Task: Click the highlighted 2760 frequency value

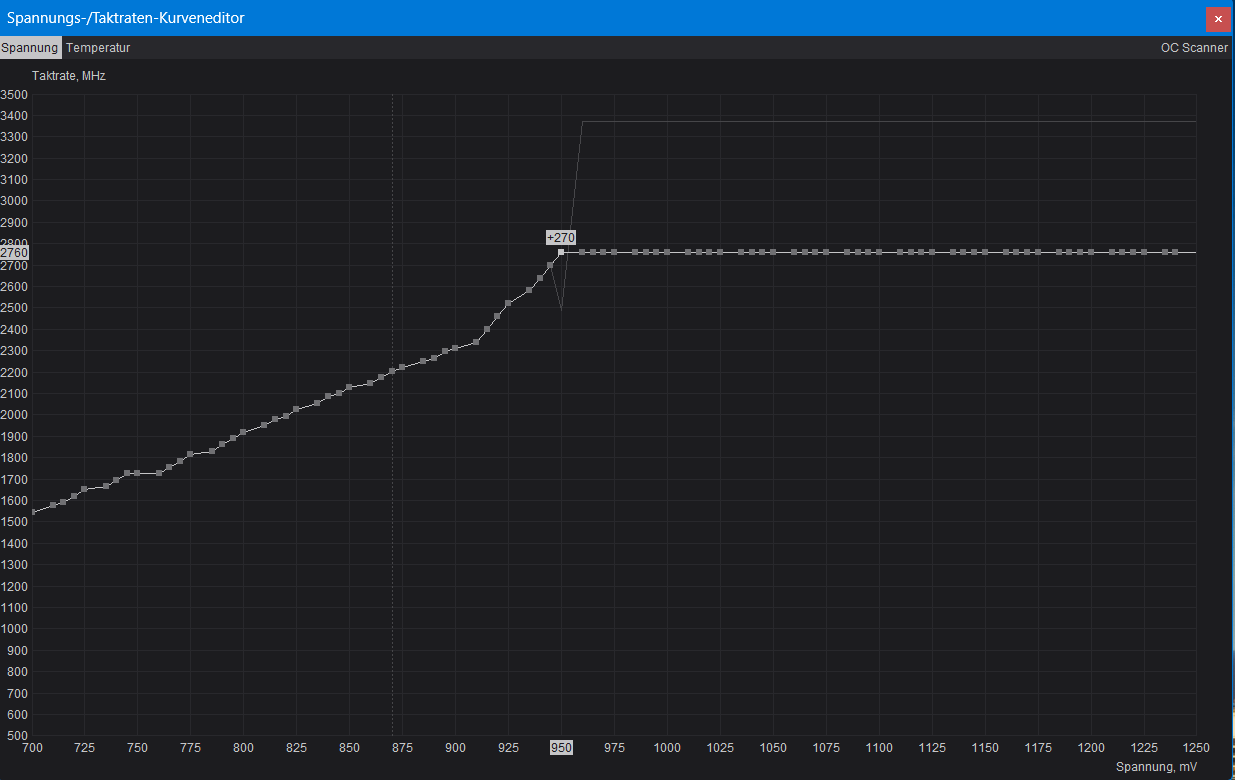Action: pyautogui.click(x=14, y=253)
